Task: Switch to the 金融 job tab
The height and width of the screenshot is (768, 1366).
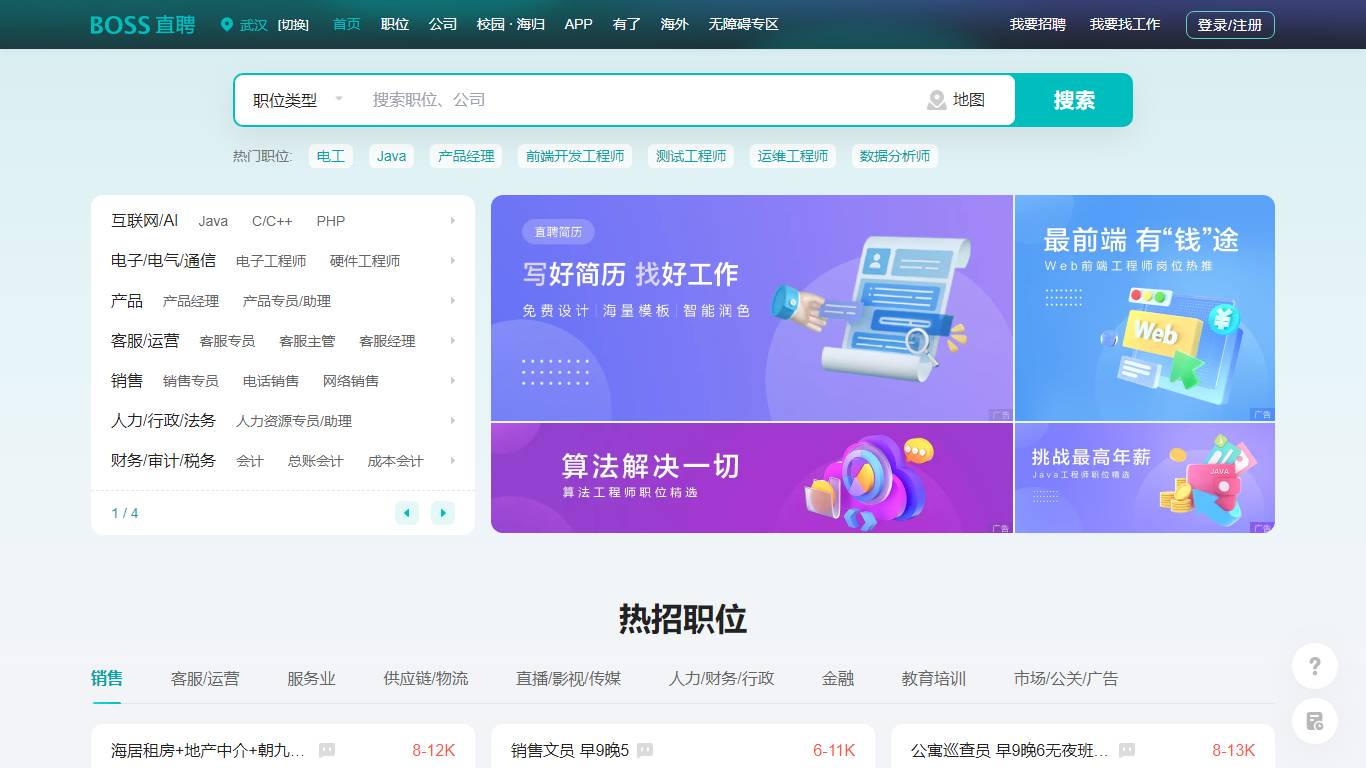Action: tap(836, 678)
